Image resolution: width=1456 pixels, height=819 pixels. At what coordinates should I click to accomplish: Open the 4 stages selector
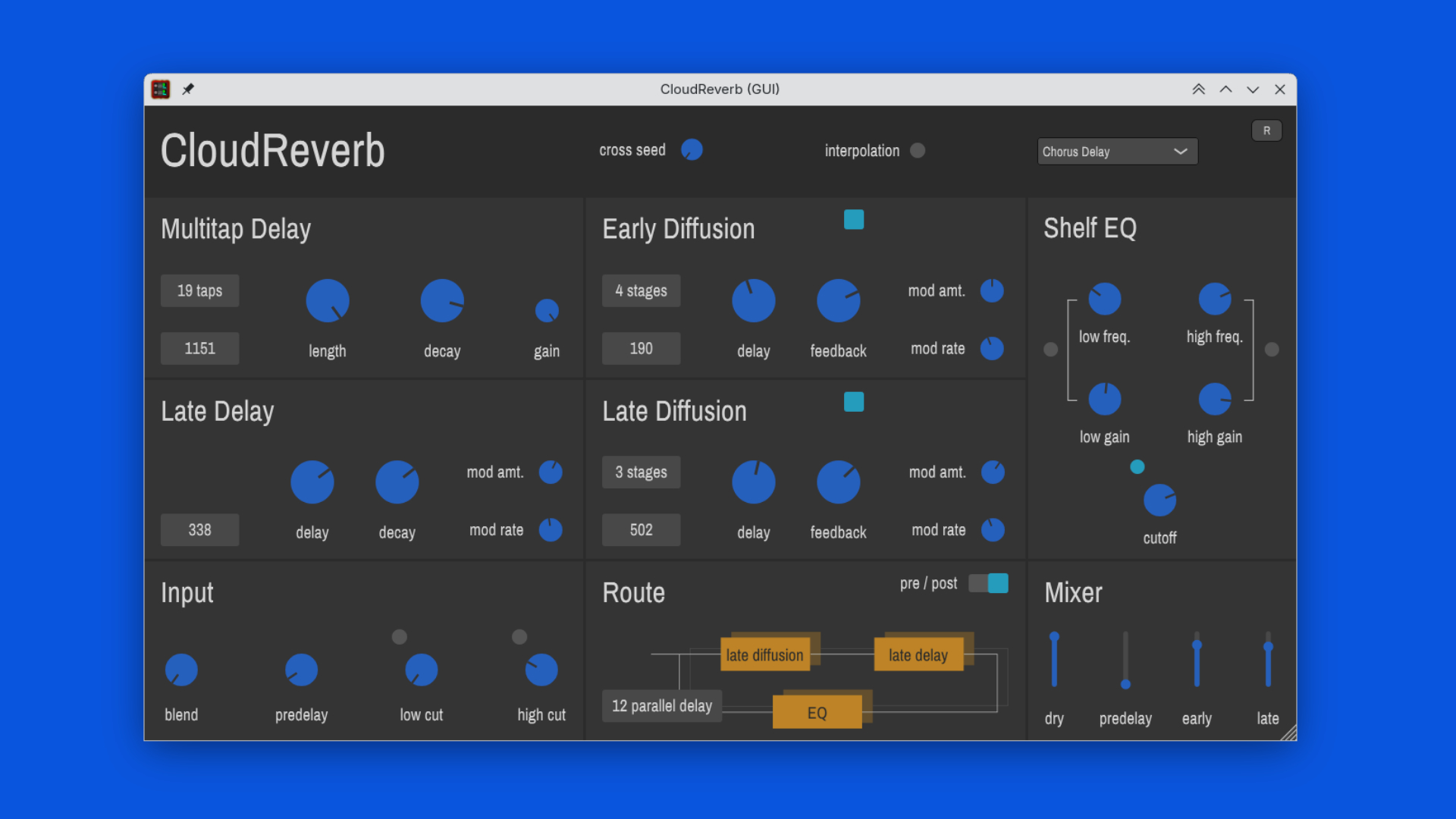(x=641, y=290)
